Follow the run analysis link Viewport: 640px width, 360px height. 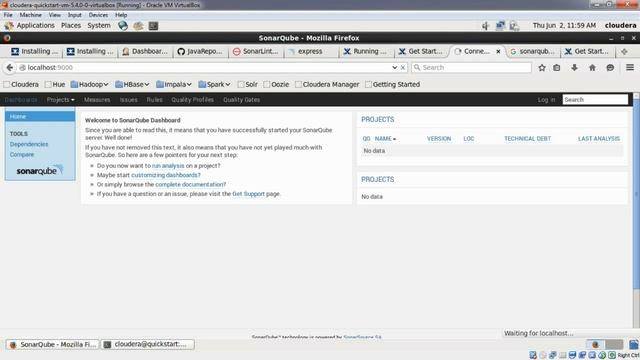168,166
